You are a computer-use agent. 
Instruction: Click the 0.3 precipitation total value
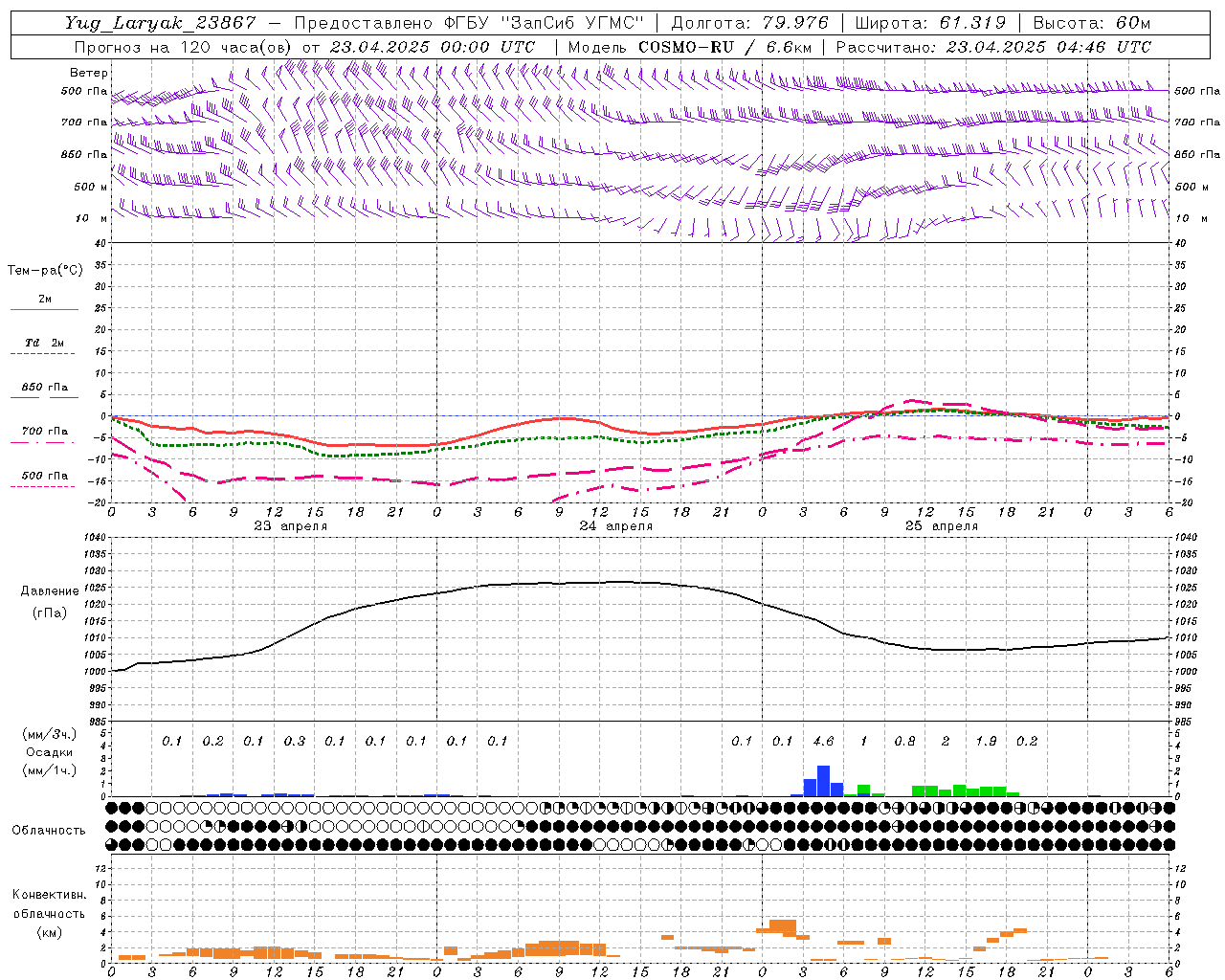(294, 742)
